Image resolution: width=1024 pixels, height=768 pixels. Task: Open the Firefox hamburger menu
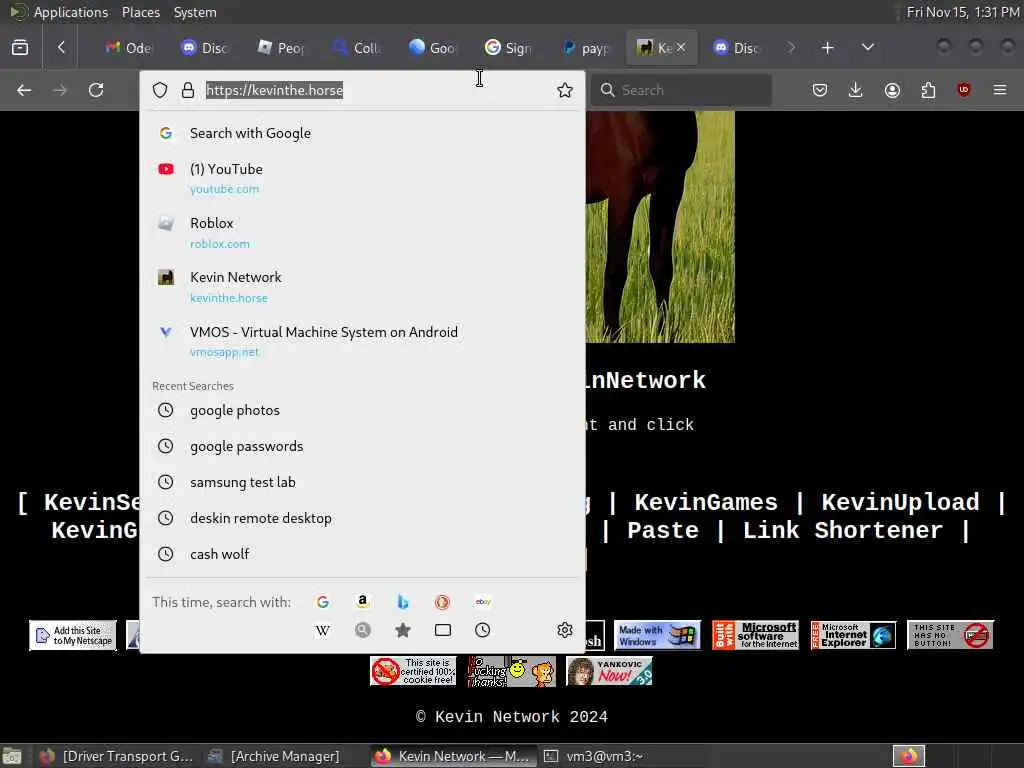1000,90
